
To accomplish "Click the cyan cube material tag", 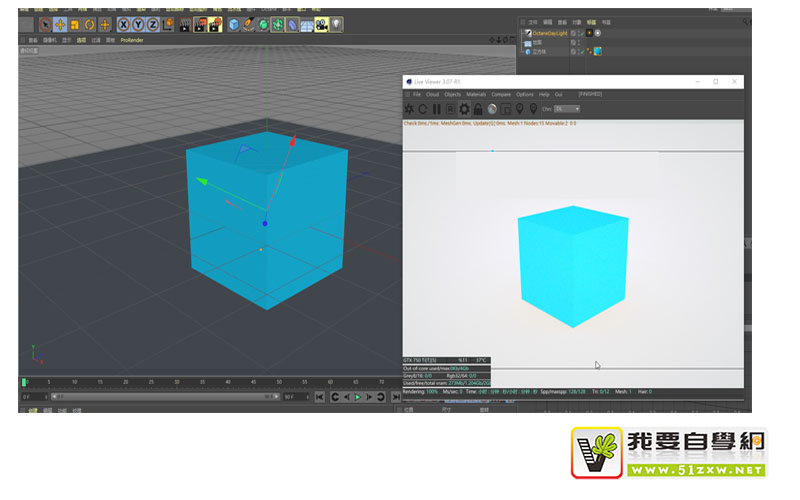I will point(598,51).
